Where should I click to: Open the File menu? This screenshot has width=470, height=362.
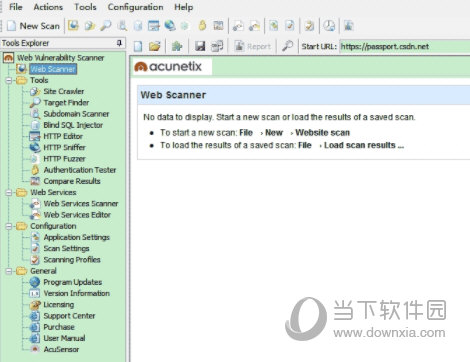(x=15, y=7)
